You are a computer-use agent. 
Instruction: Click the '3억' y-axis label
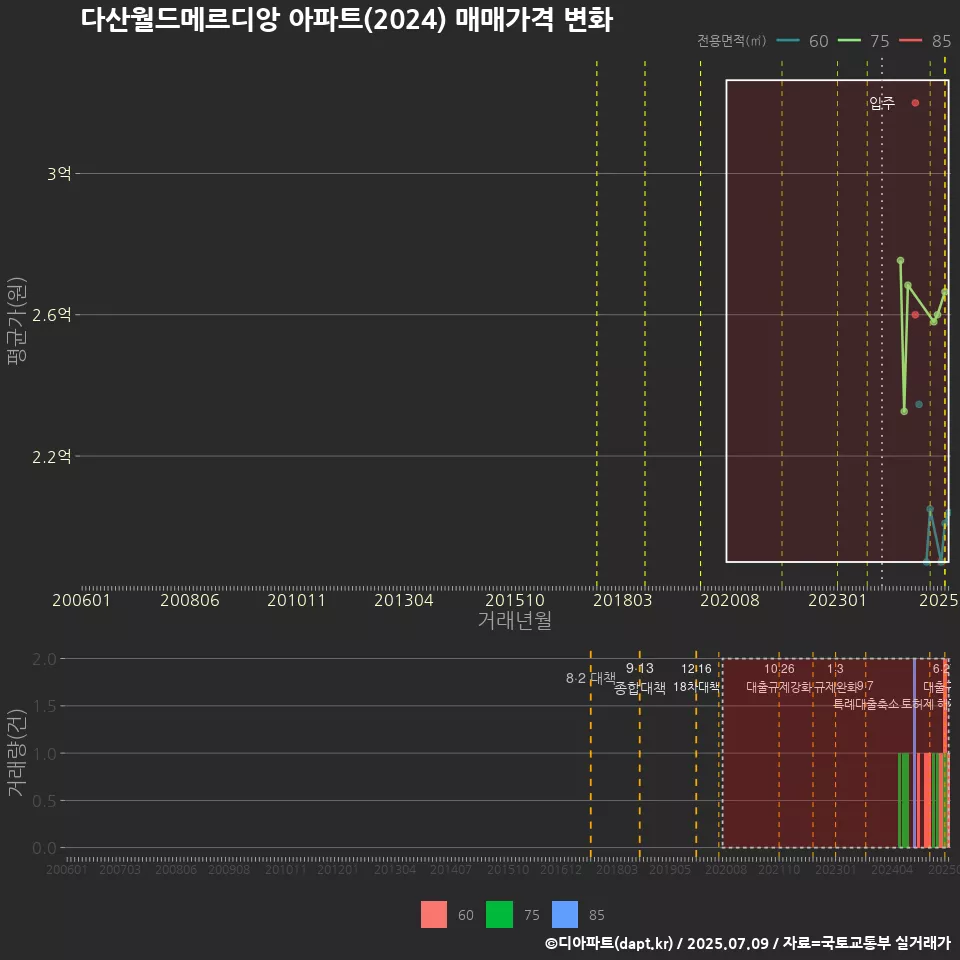(59, 174)
